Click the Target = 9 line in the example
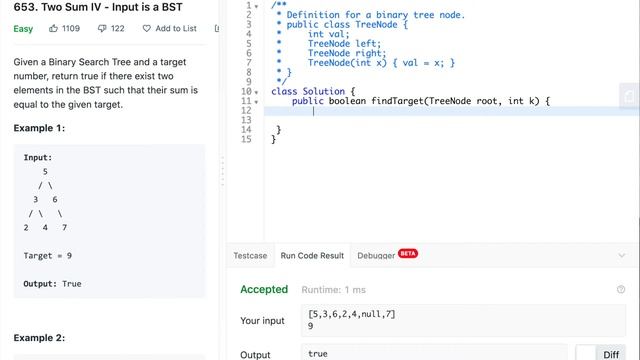 pos(47,256)
